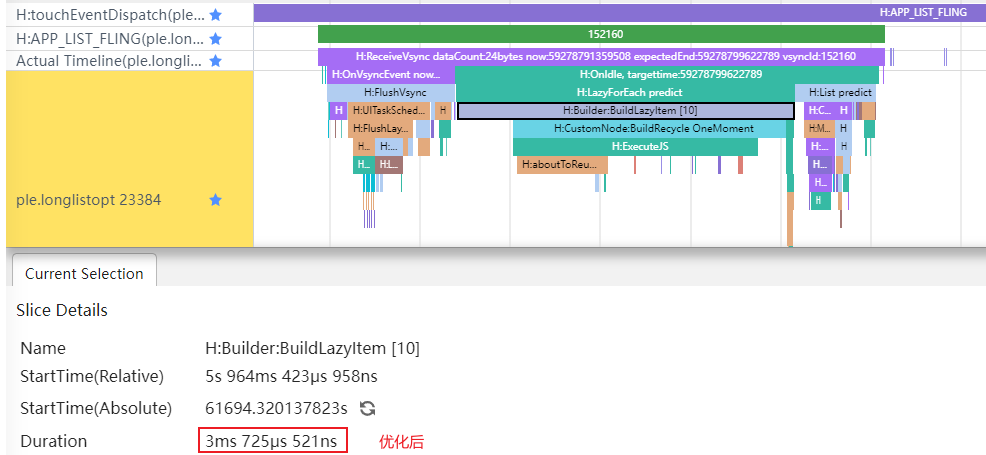986x455 pixels.
Task: Click the refresh icon beside StartTime(Absolute)
Action: pos(367,408)
